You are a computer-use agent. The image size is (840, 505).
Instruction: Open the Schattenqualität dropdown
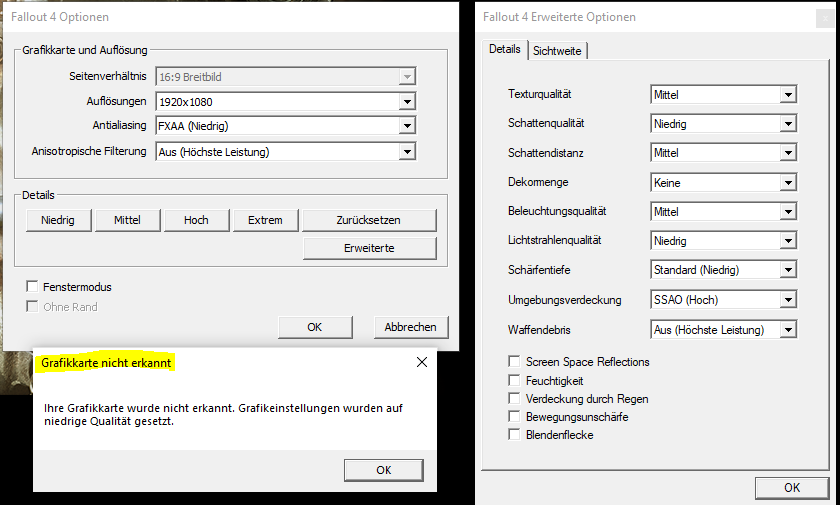[x=723, y=124]
